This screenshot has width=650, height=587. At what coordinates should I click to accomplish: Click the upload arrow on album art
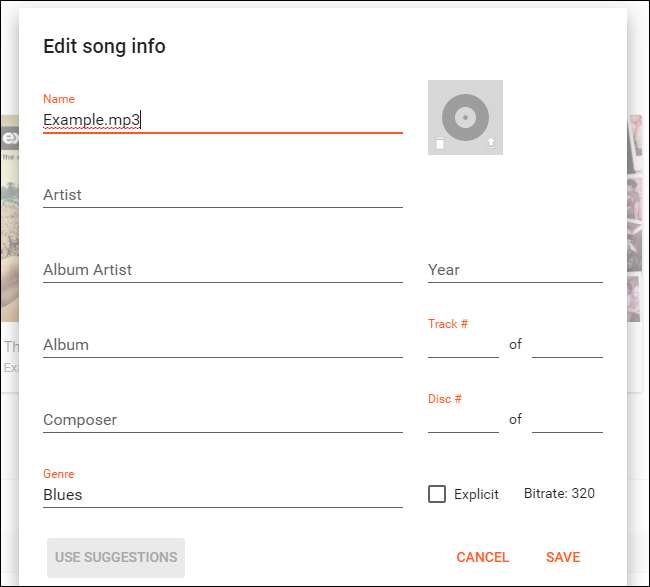click(490, 143)
